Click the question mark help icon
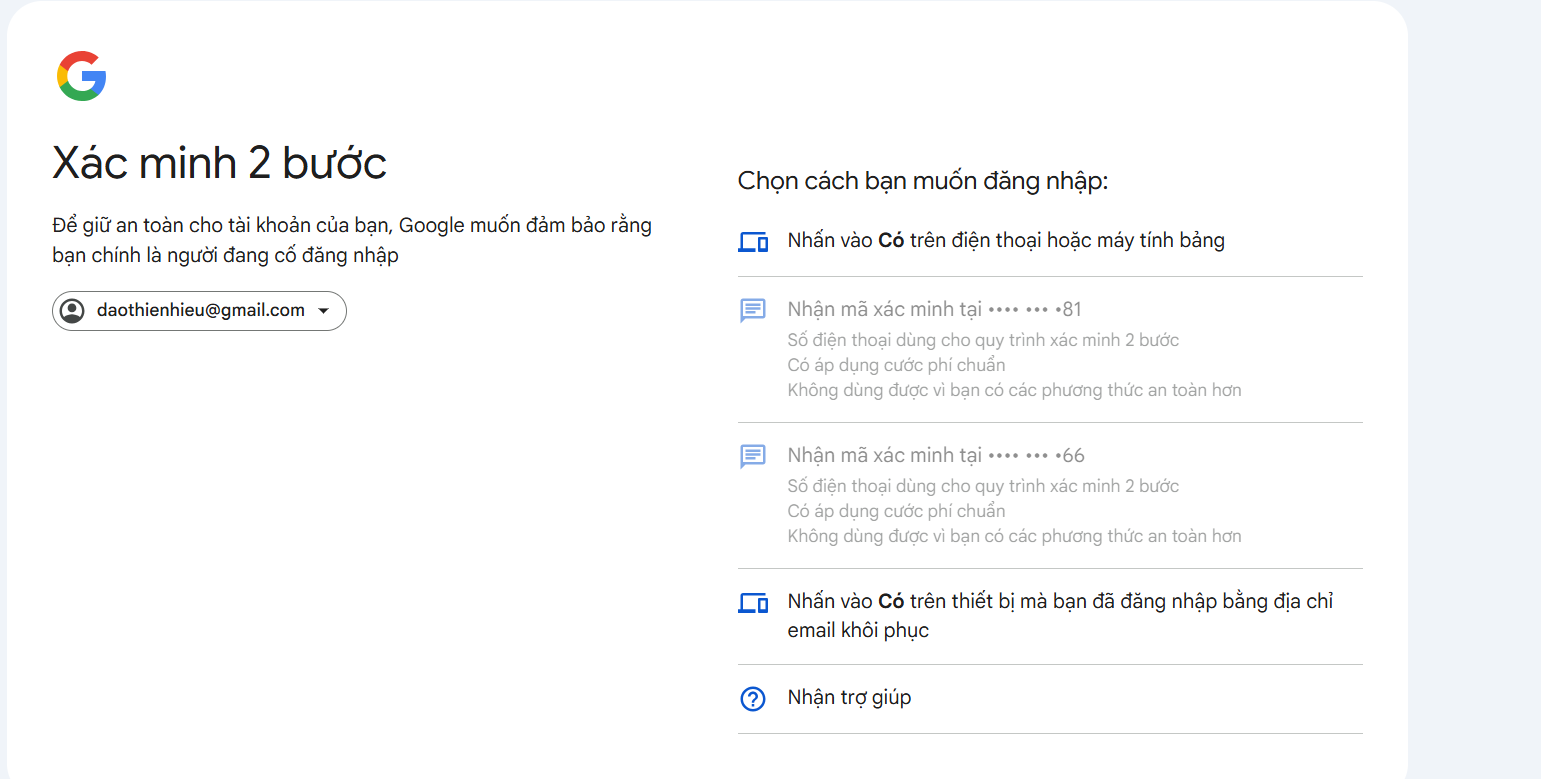Image resolution: width=1541 pixels, height=779 pixels. (752, 699)
